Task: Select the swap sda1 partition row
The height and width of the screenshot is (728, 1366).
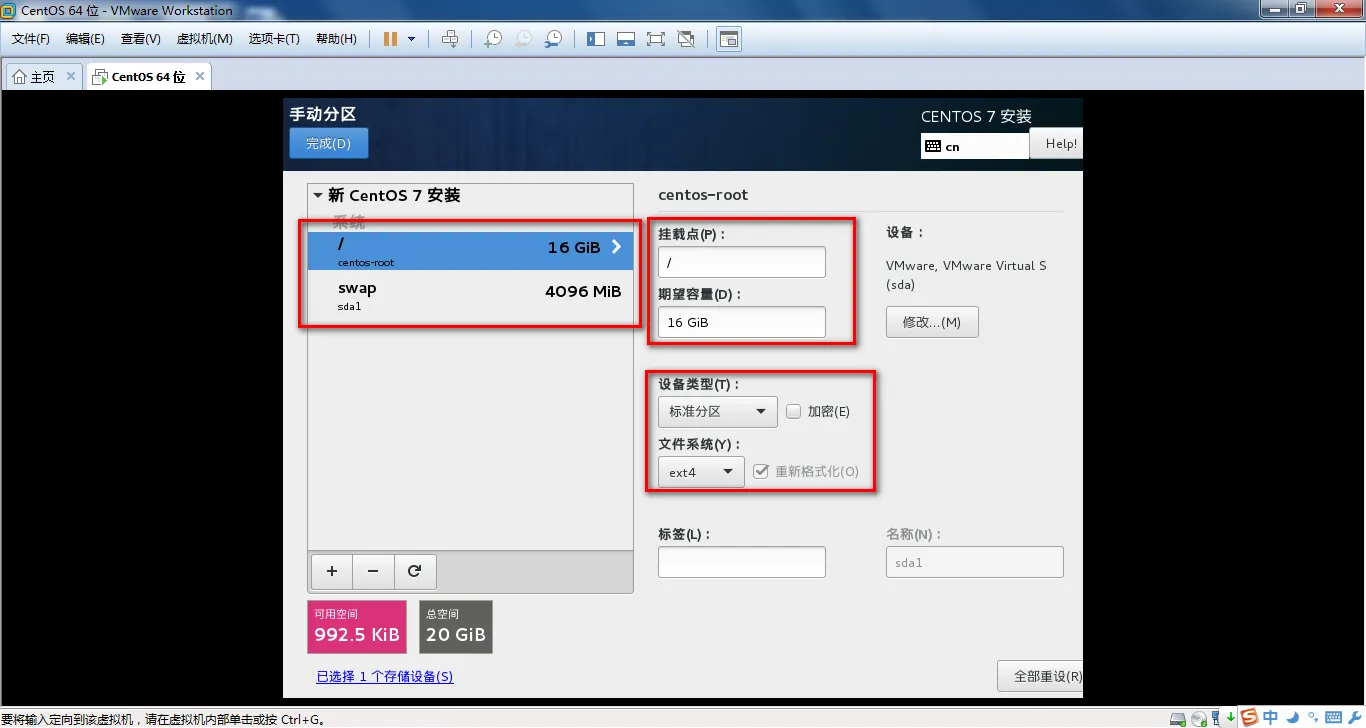Action: [x=471, y=295]
